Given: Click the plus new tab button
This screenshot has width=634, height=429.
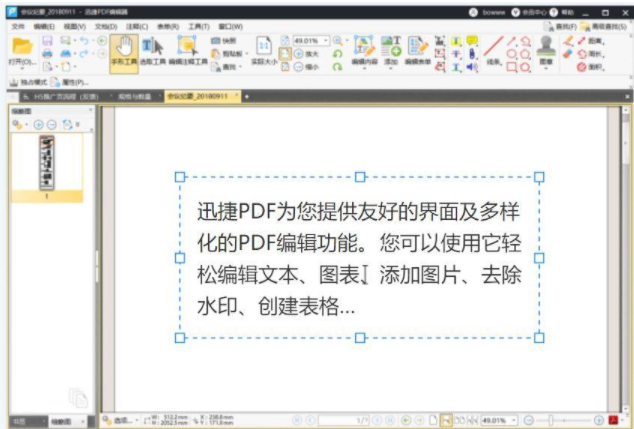Looking at the screenshot, I should (x=247, y=96).
